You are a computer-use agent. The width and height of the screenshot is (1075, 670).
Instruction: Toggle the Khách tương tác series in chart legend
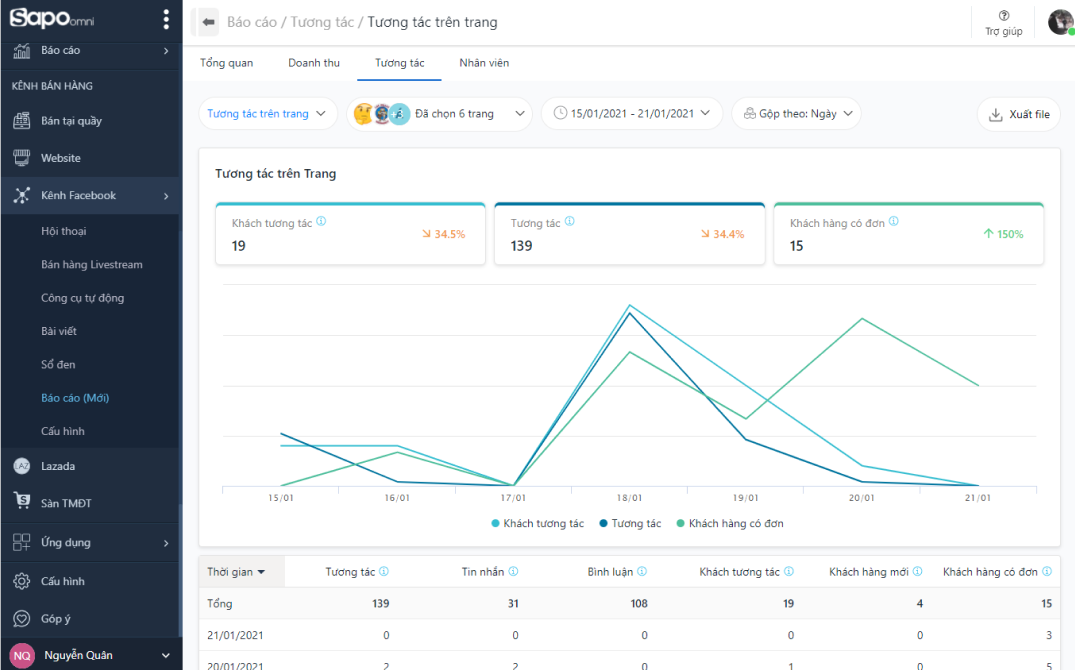537,524
